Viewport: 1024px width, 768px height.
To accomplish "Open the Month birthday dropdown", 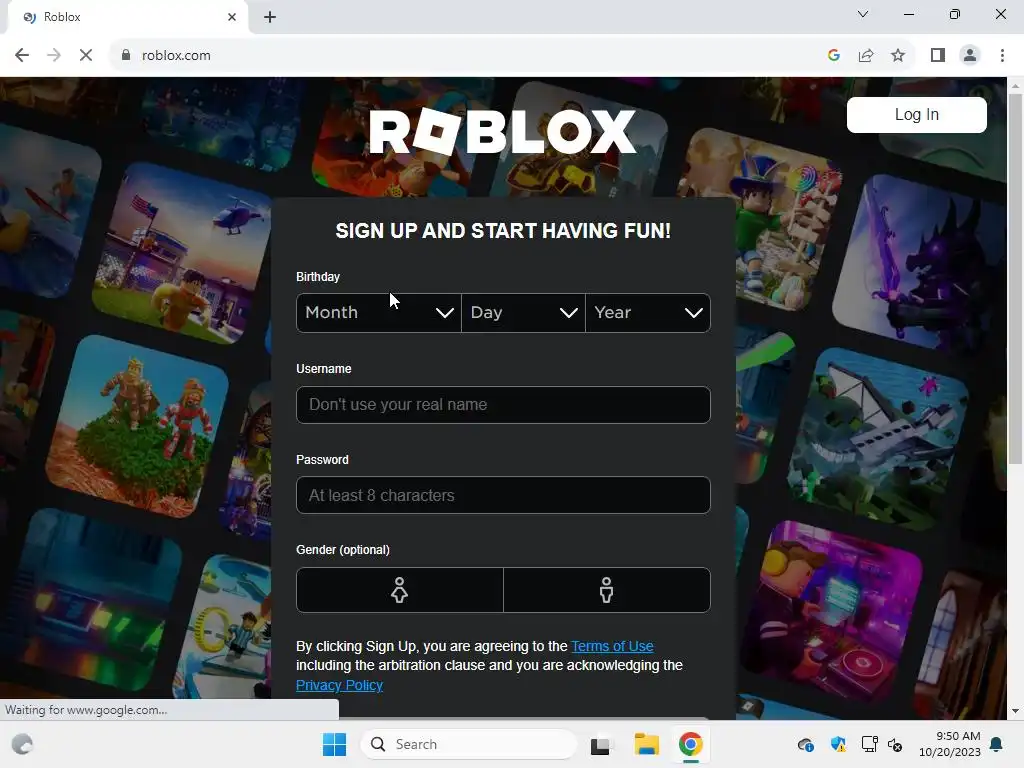I will pos(379,313).
